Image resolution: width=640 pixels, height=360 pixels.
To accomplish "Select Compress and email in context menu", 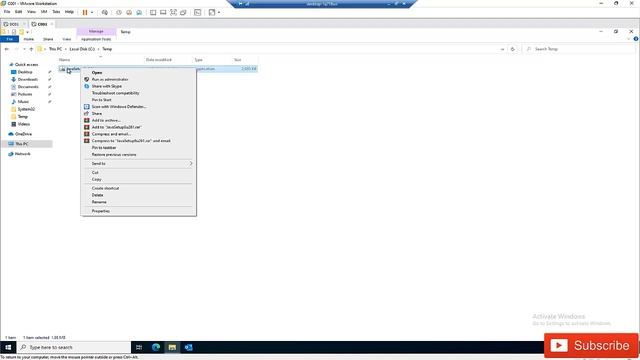I will (138, 134).
